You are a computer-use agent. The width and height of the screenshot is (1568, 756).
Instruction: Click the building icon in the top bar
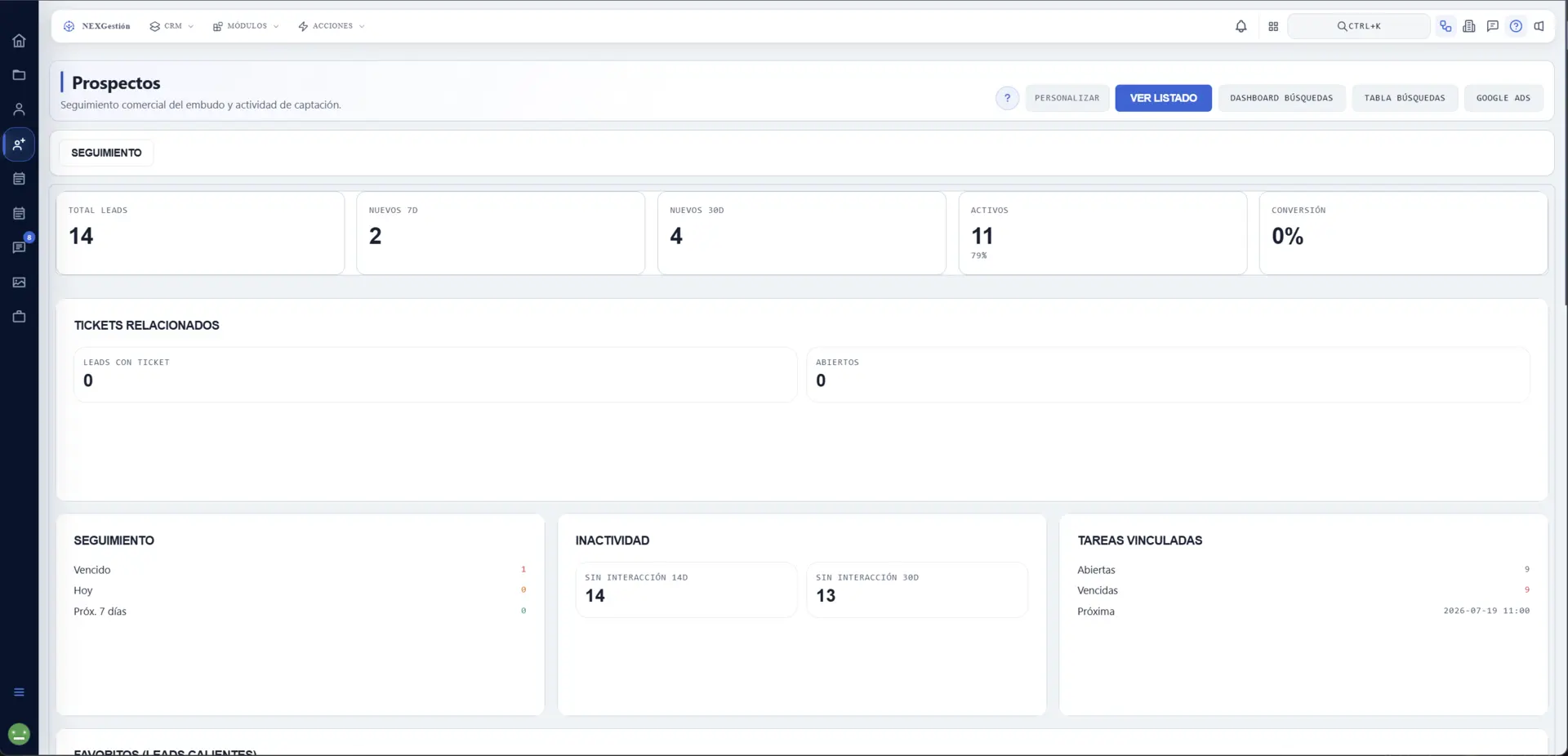pyautogui.click(x=1469, y=26)
